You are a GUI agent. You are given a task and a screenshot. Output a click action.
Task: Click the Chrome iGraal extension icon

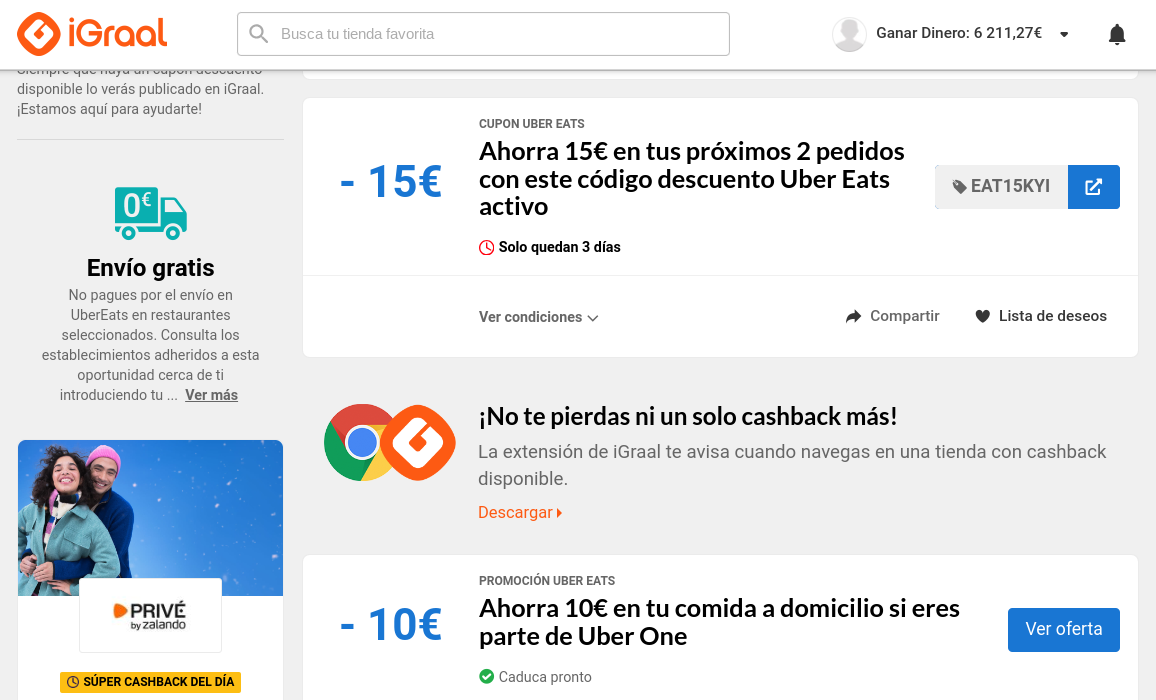(x=390, y=443)
